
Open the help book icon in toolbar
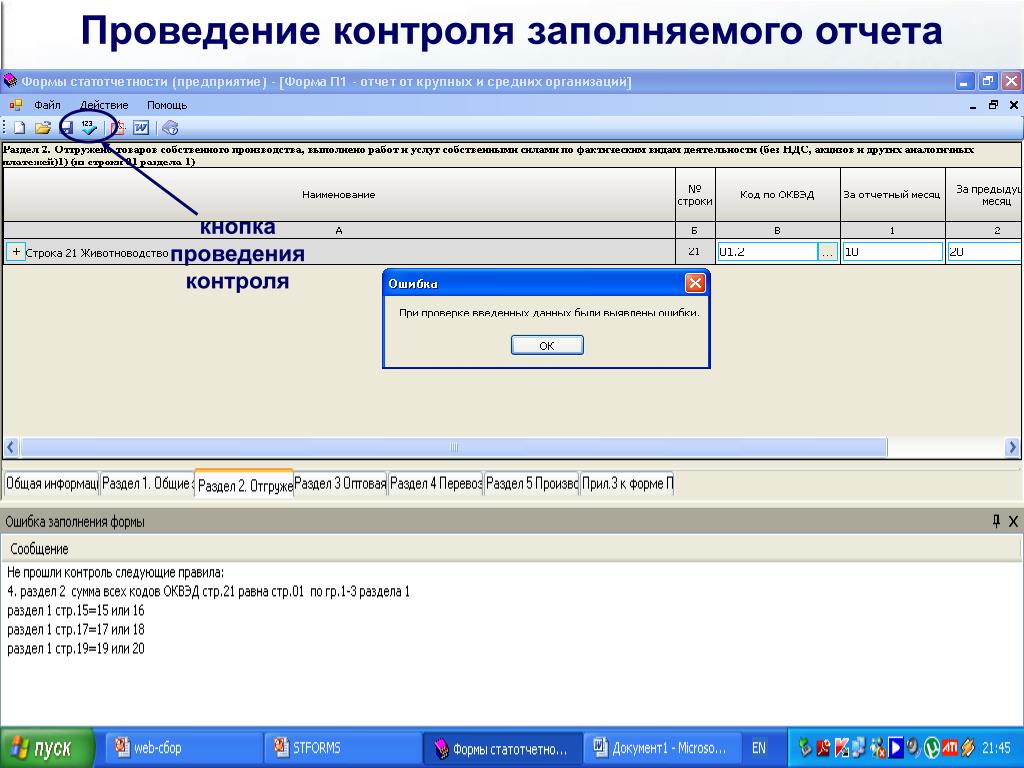click(x=170, y=128)
